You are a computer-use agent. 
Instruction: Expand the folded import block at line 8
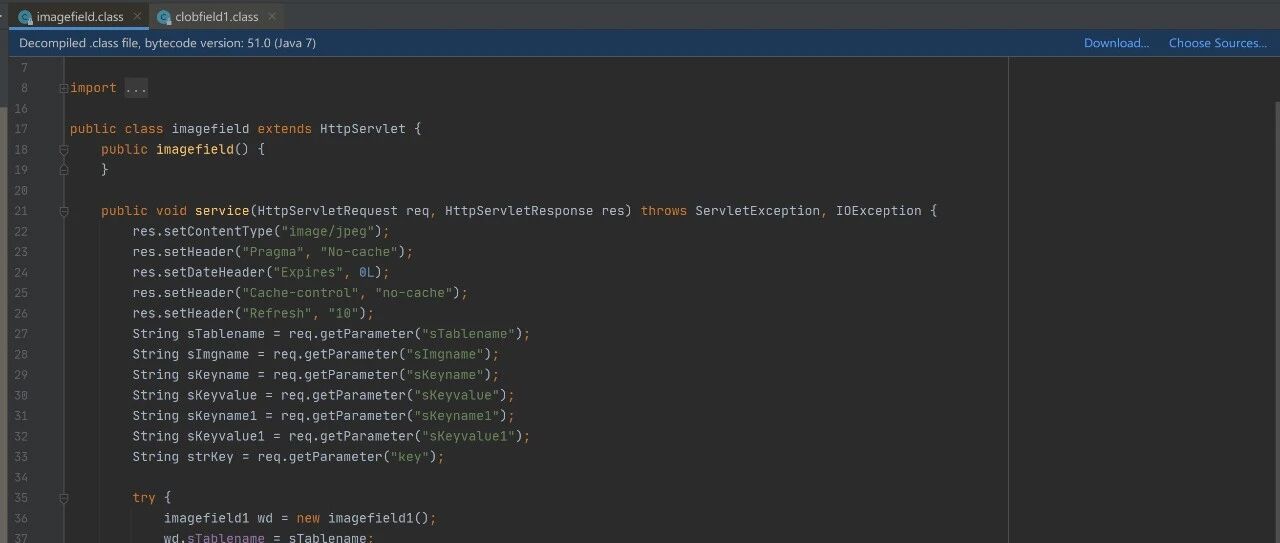tap(63, 88)
